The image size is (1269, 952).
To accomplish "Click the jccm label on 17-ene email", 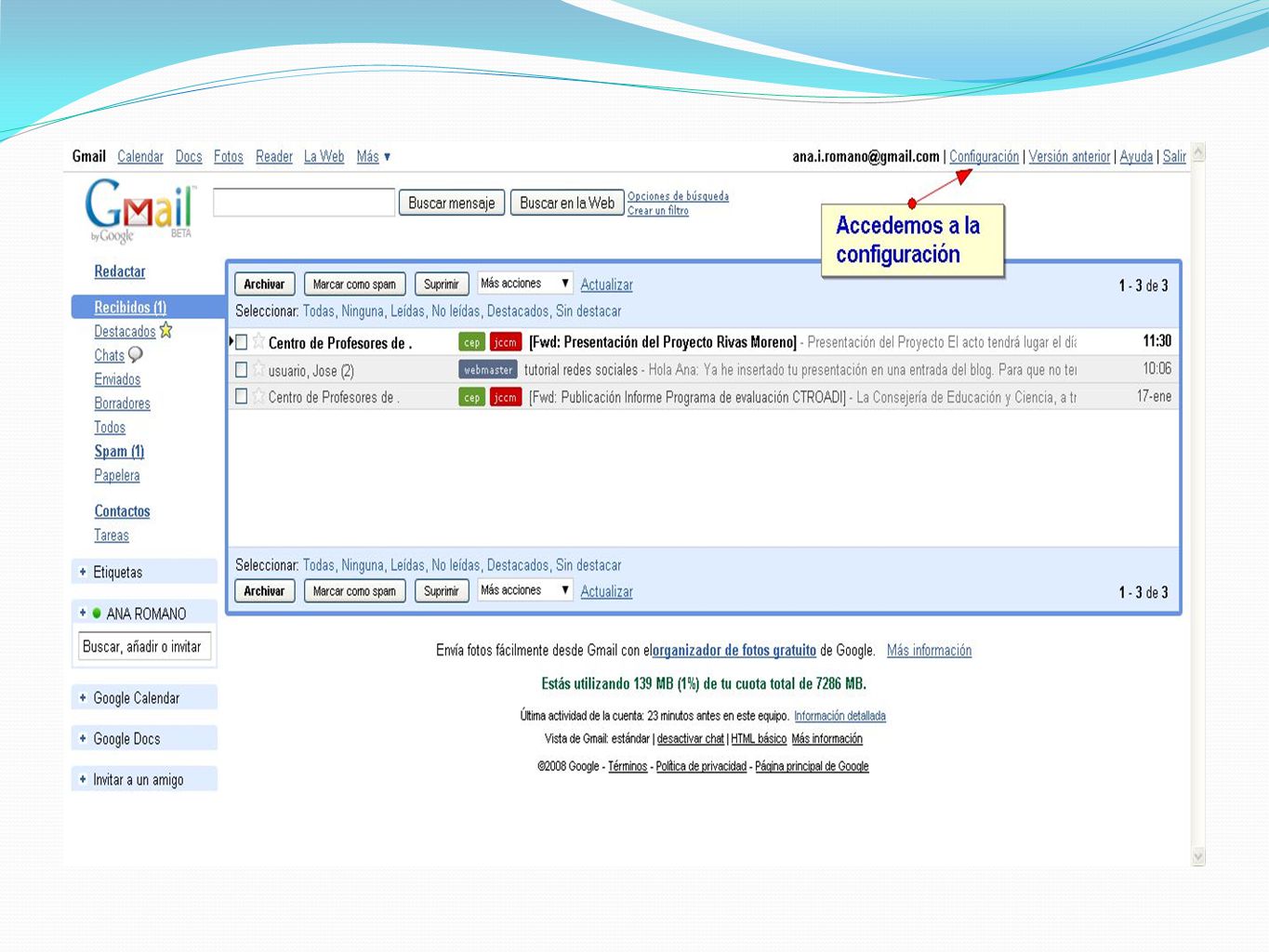I will (506, 397).
